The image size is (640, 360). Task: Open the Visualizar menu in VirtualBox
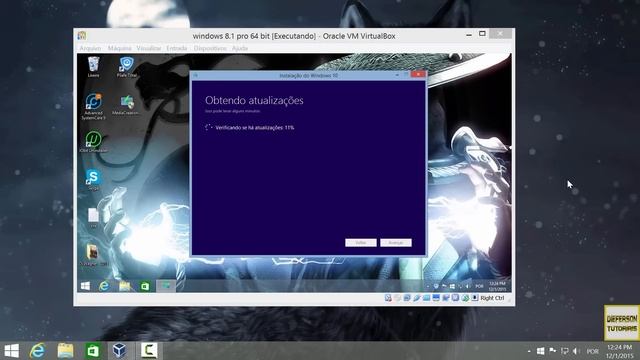(x=149, y=48)
